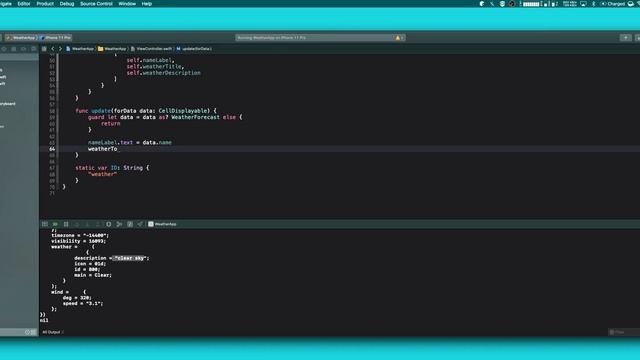
Task: Select WeatherApp process in debug bar
Action: point(162,224)
